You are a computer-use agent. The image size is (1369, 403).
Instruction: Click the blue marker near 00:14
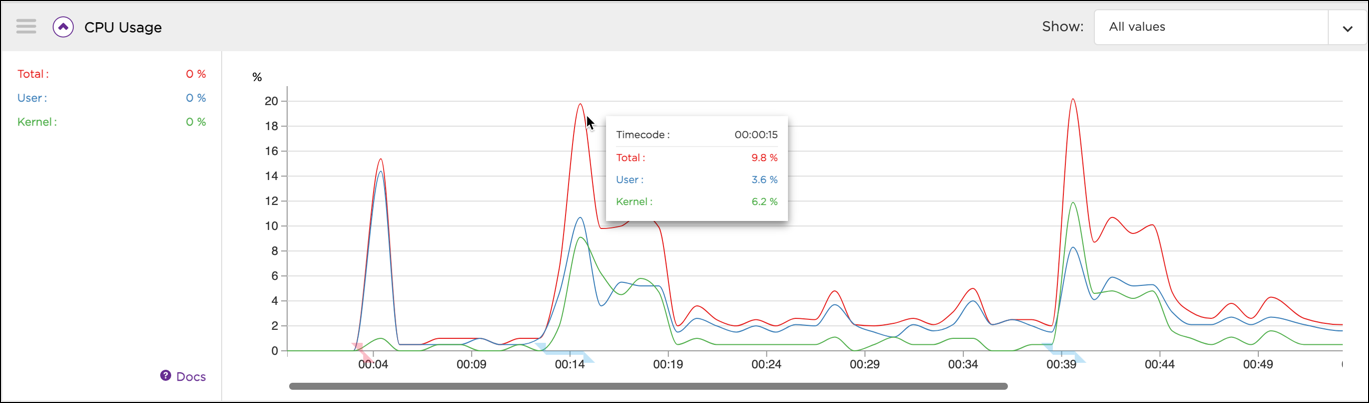coord(568,353)
